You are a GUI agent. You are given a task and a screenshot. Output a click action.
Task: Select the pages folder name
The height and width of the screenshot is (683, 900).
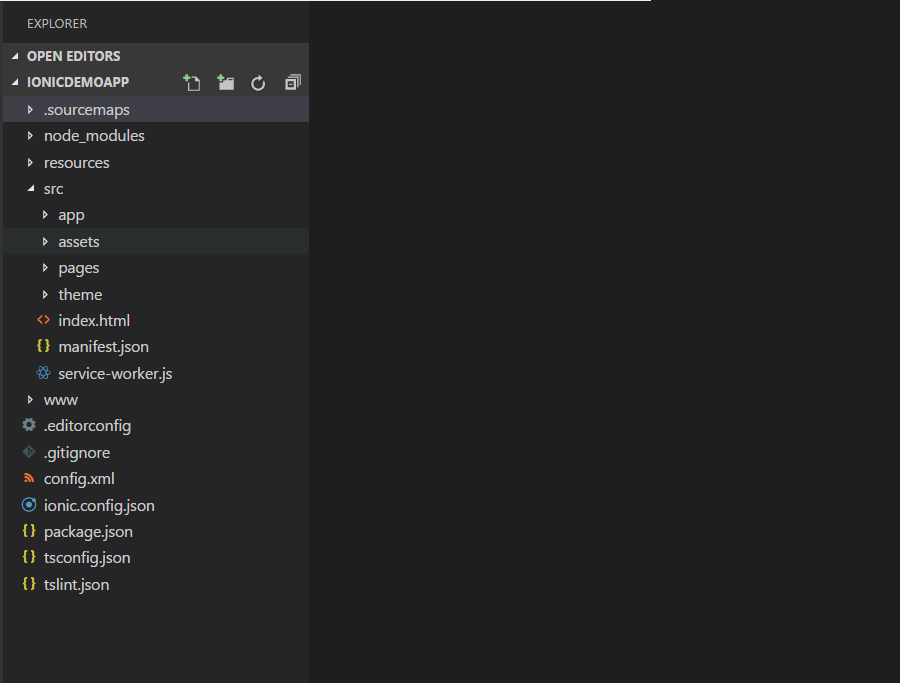[x=79, y=269]
